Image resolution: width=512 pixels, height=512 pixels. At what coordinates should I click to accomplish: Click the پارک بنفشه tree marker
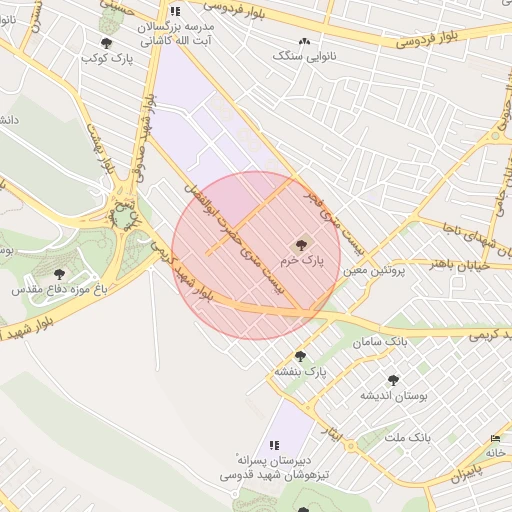point(300,356)
